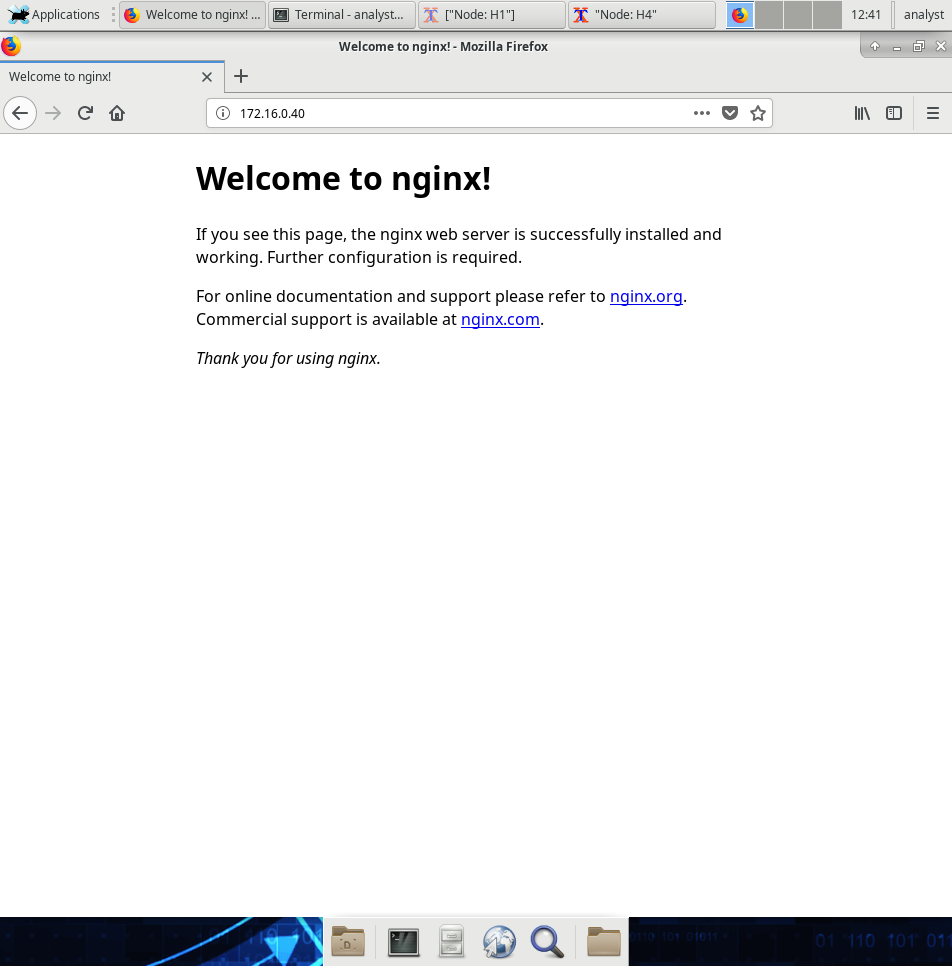The width and height of the screenshot is (952, 966).
Task: Open the Firefox home page
Action: click(117, 113)
